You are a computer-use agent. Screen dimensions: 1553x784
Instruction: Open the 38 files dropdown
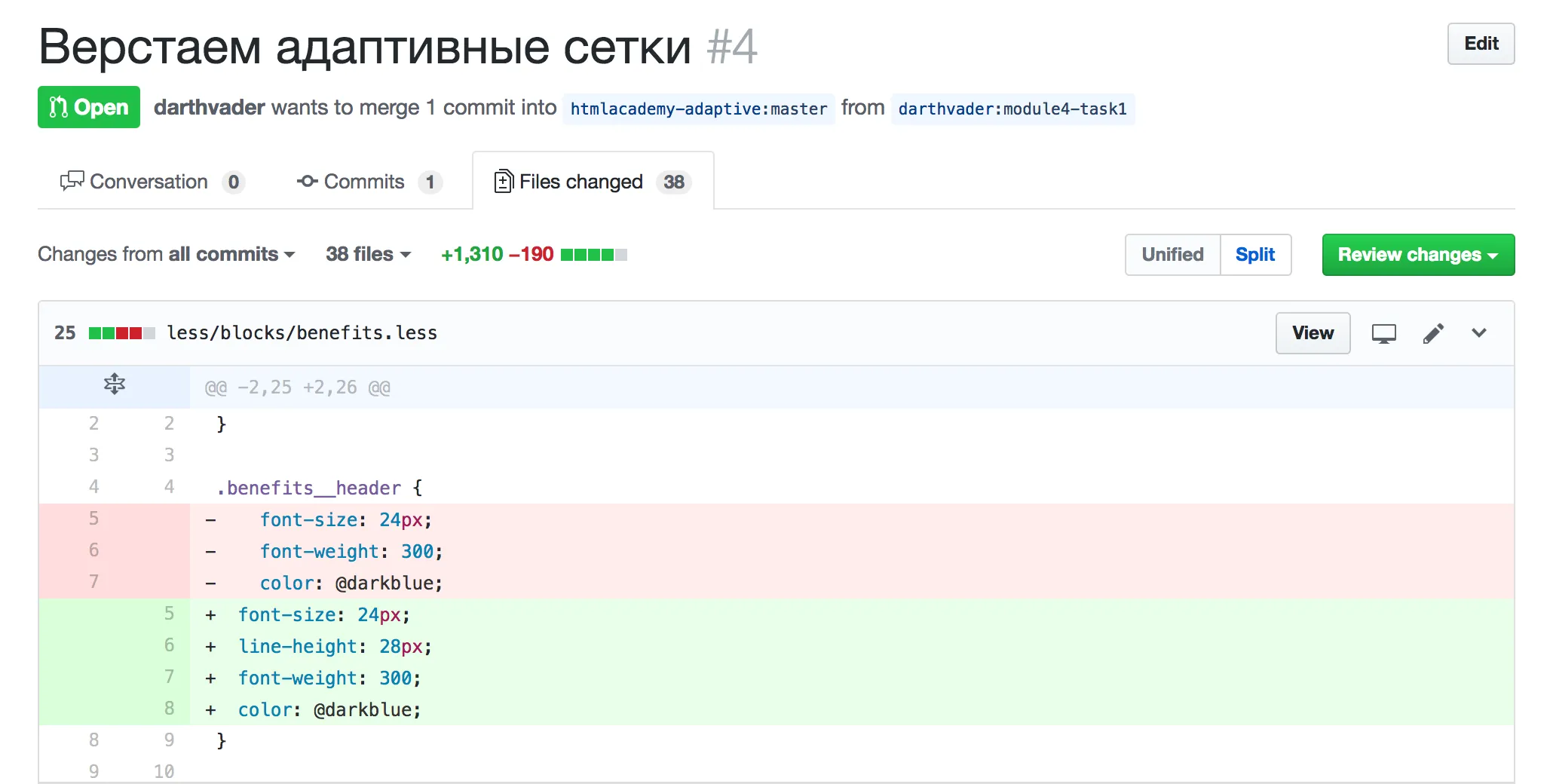pos(366,254)
